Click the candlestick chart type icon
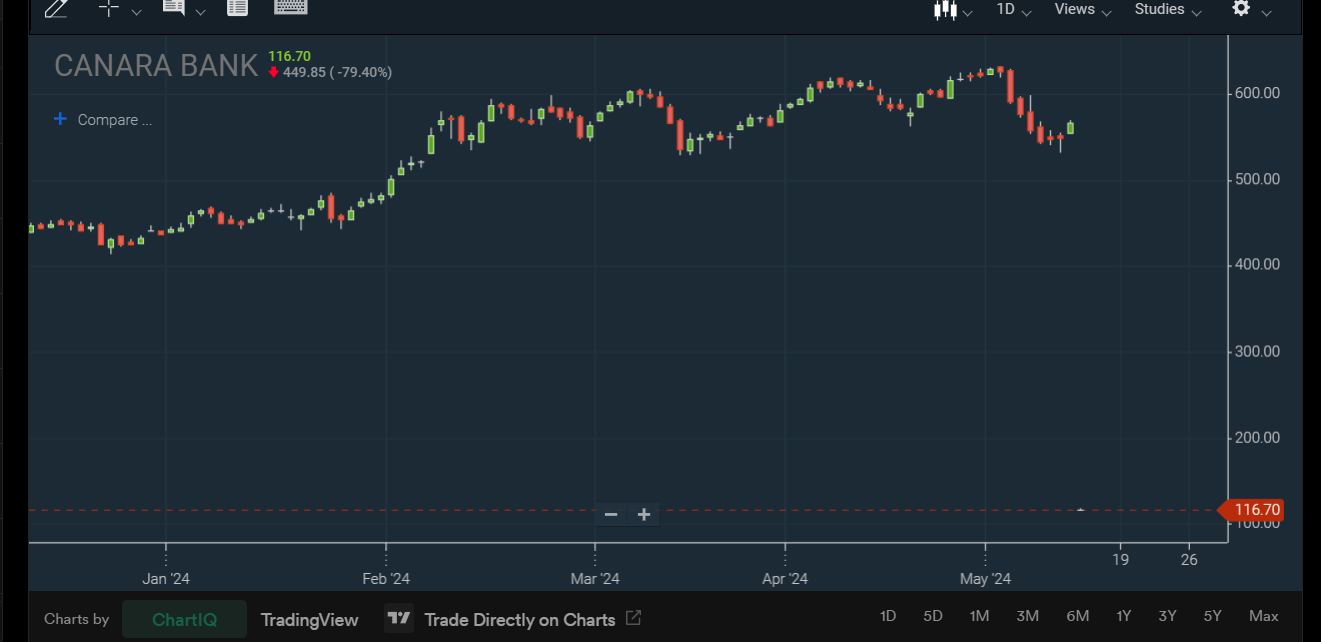Image resolution: width=1321 pixels, height=642 pixels. pos(944,9)
